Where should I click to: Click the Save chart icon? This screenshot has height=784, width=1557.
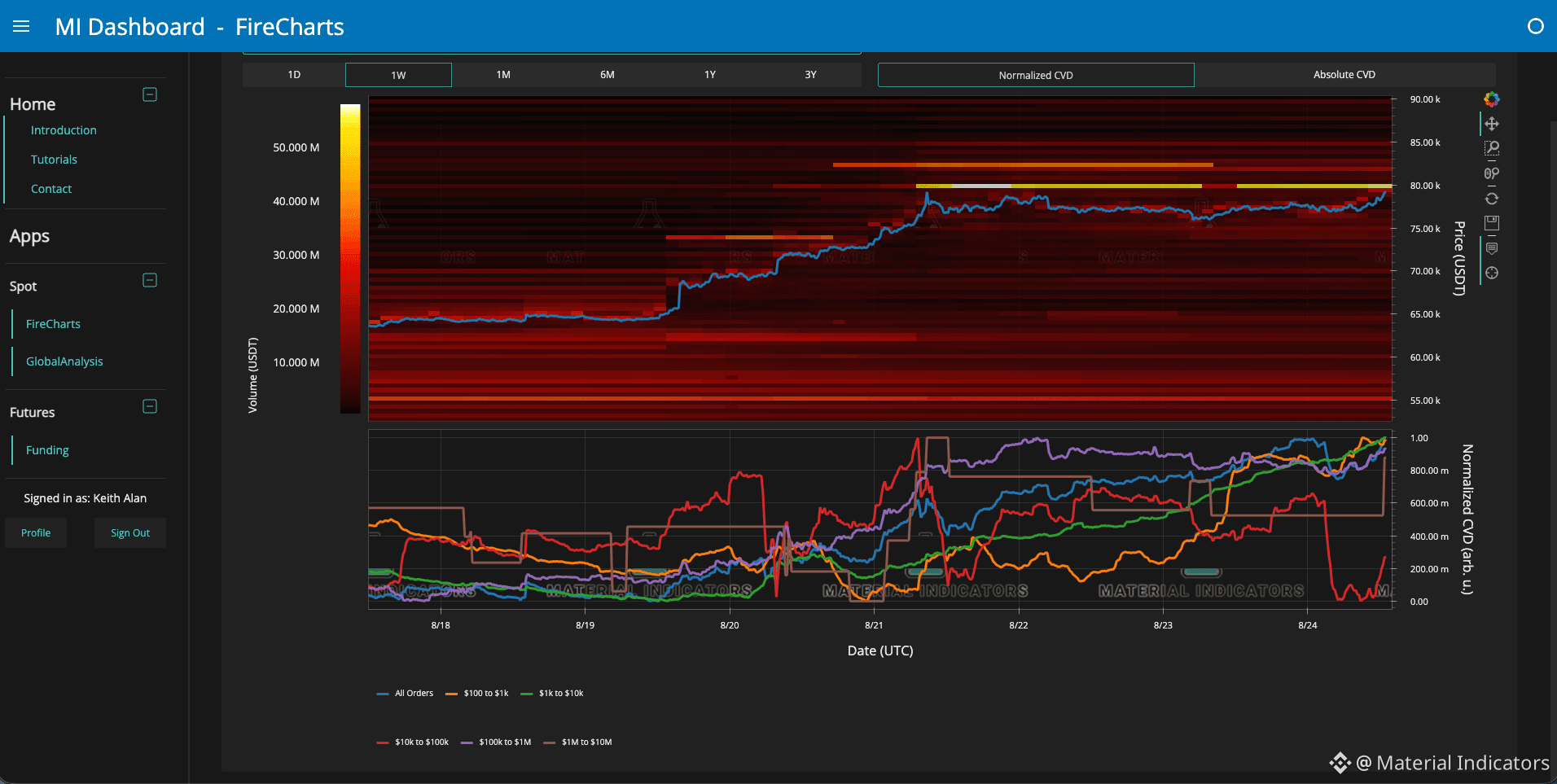[x=1491, y=223]
